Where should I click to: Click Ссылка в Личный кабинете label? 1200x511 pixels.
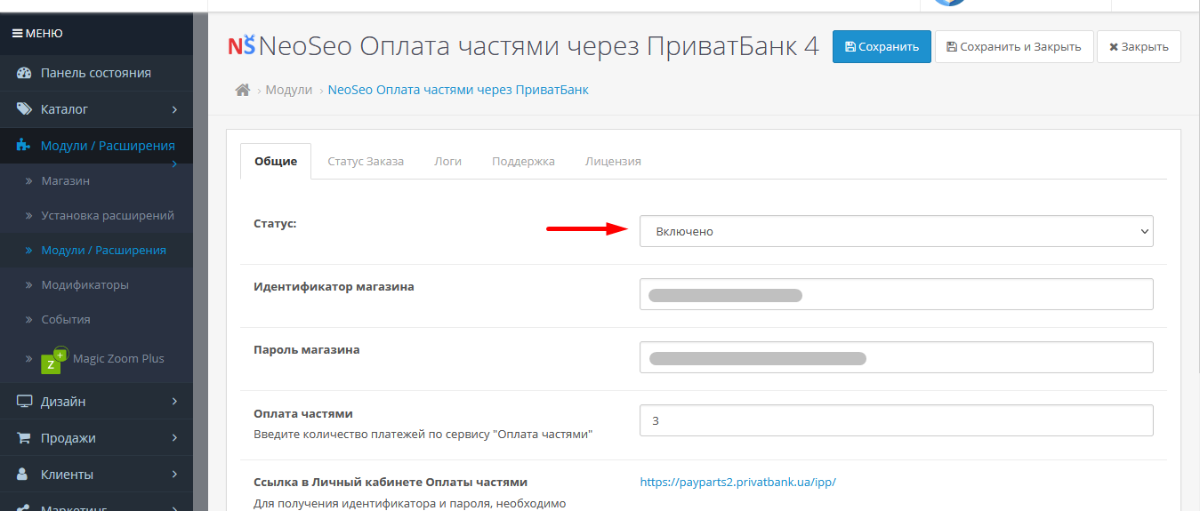(x=391, y=481)
